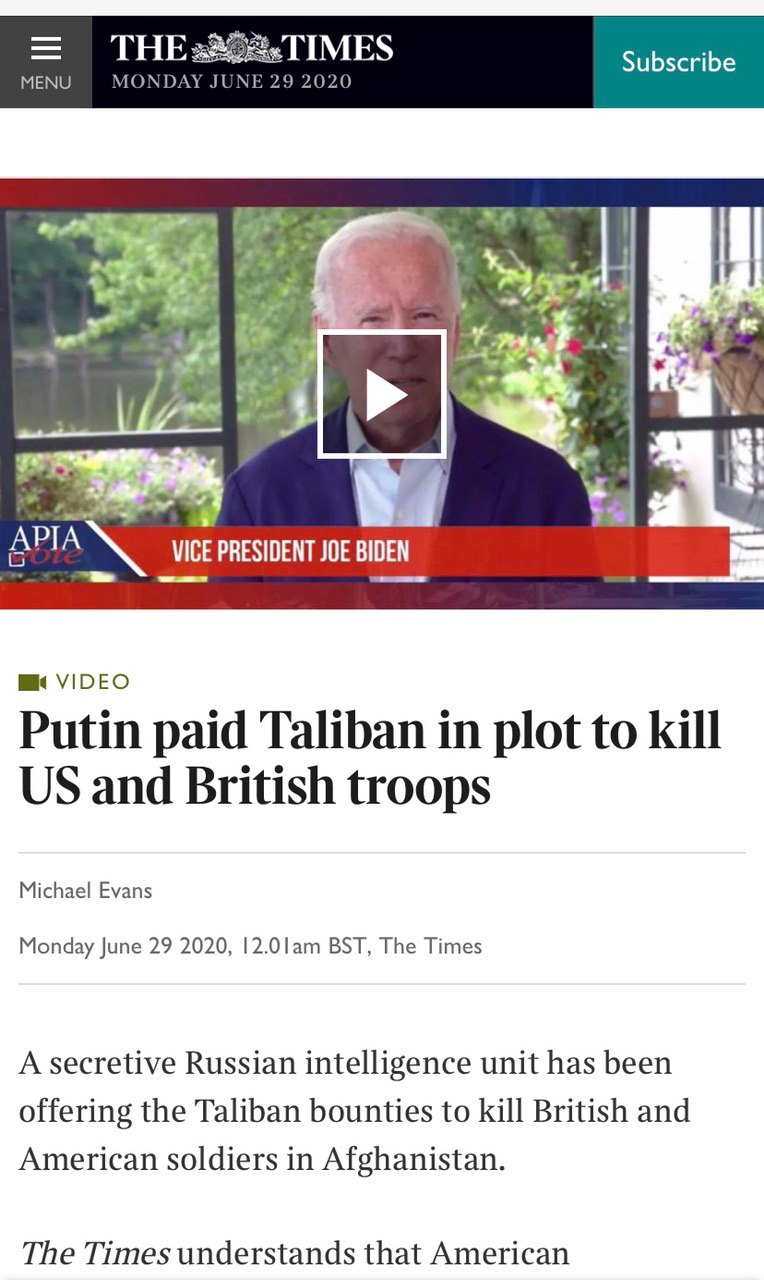Tap the royal crest in The Times logo
Viewport: 764px width, 1280px height.
point(235,47)
